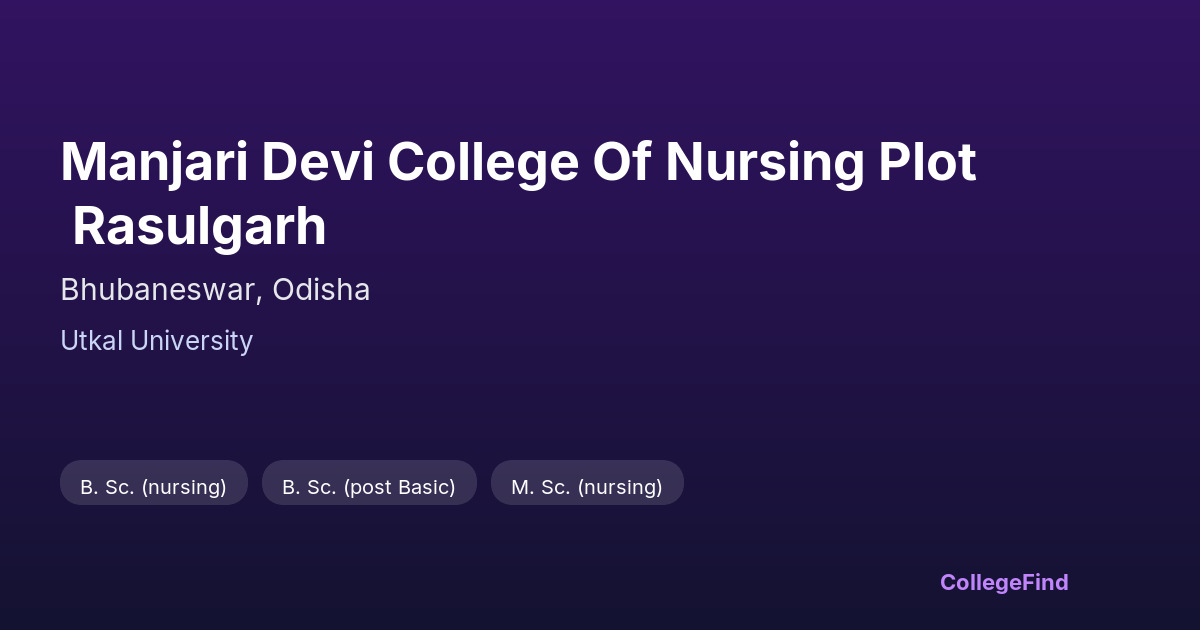Click the Utkal University affiliation text

tap(156, 341)
